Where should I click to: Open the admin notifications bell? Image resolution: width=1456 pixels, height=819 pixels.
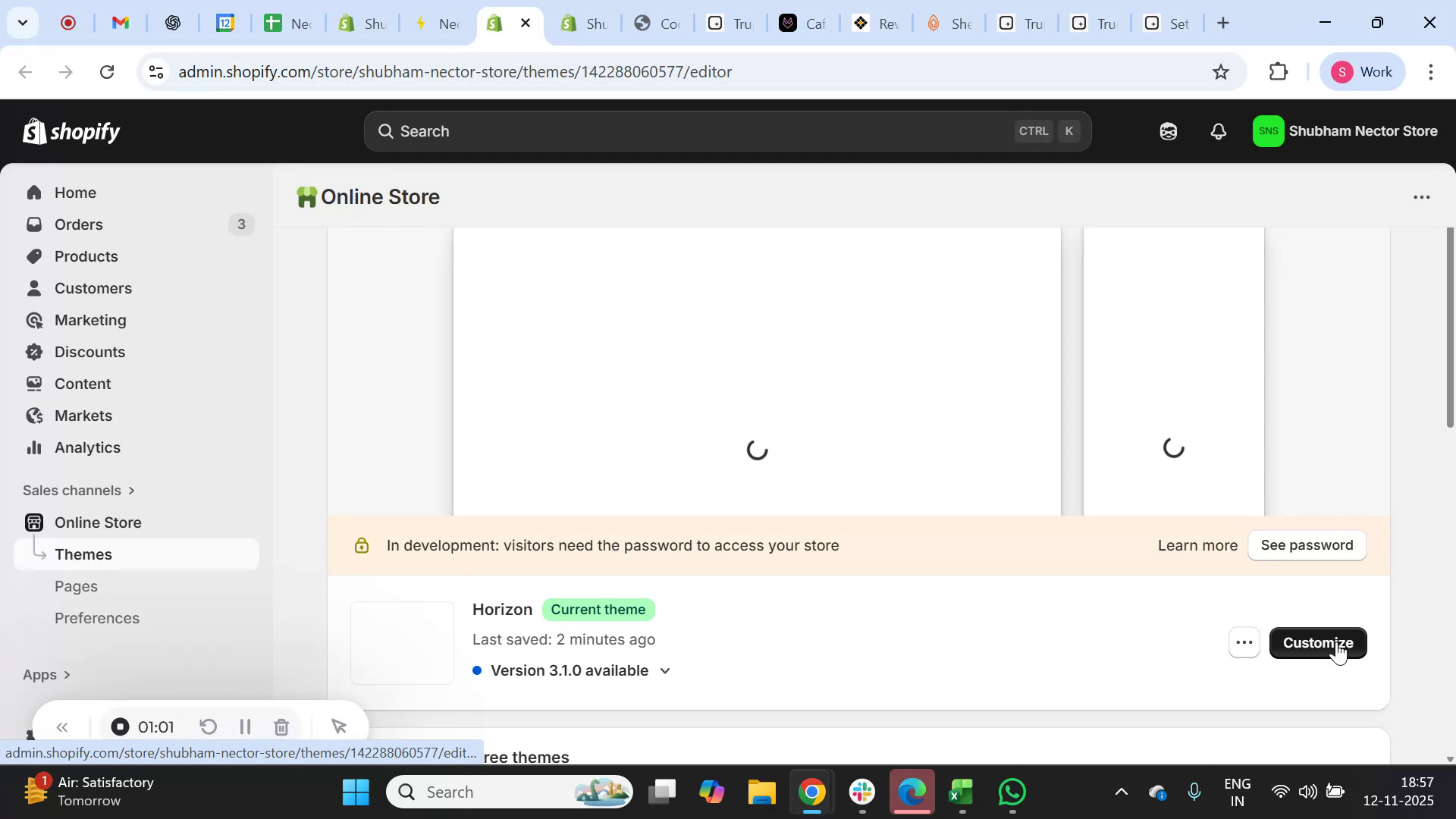1217,130
